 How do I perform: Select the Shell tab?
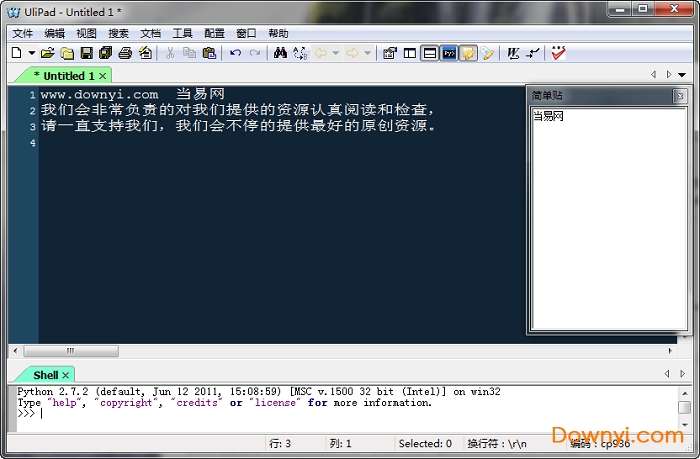(x=46, y=375)
